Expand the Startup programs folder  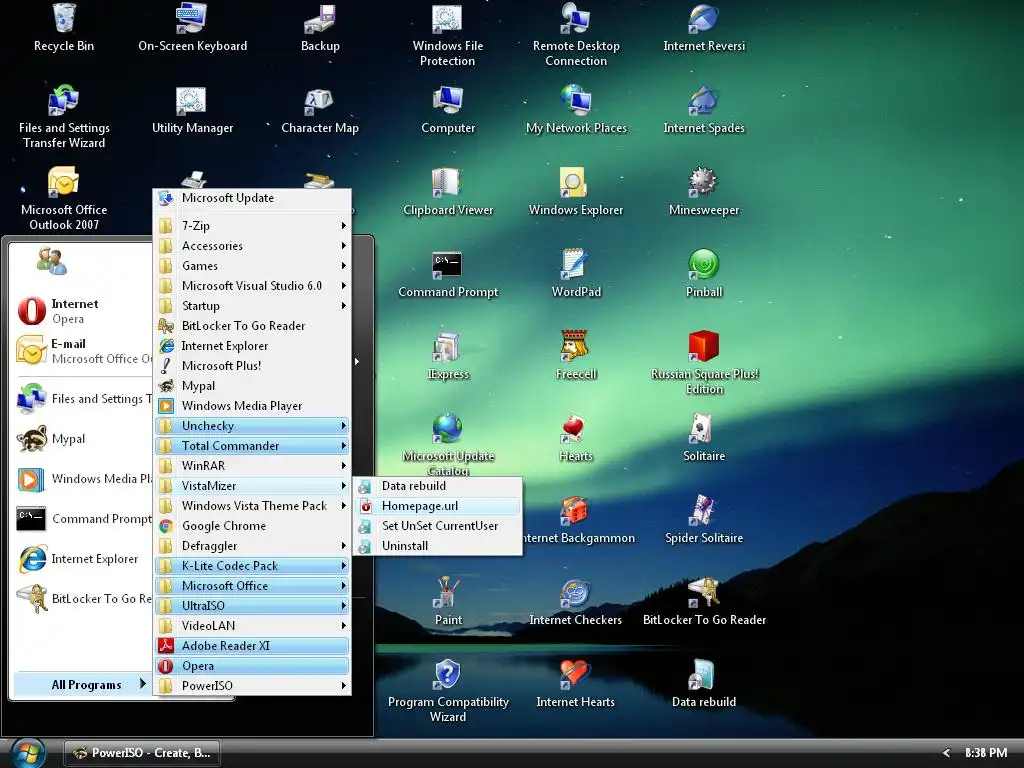click(252, 306)
